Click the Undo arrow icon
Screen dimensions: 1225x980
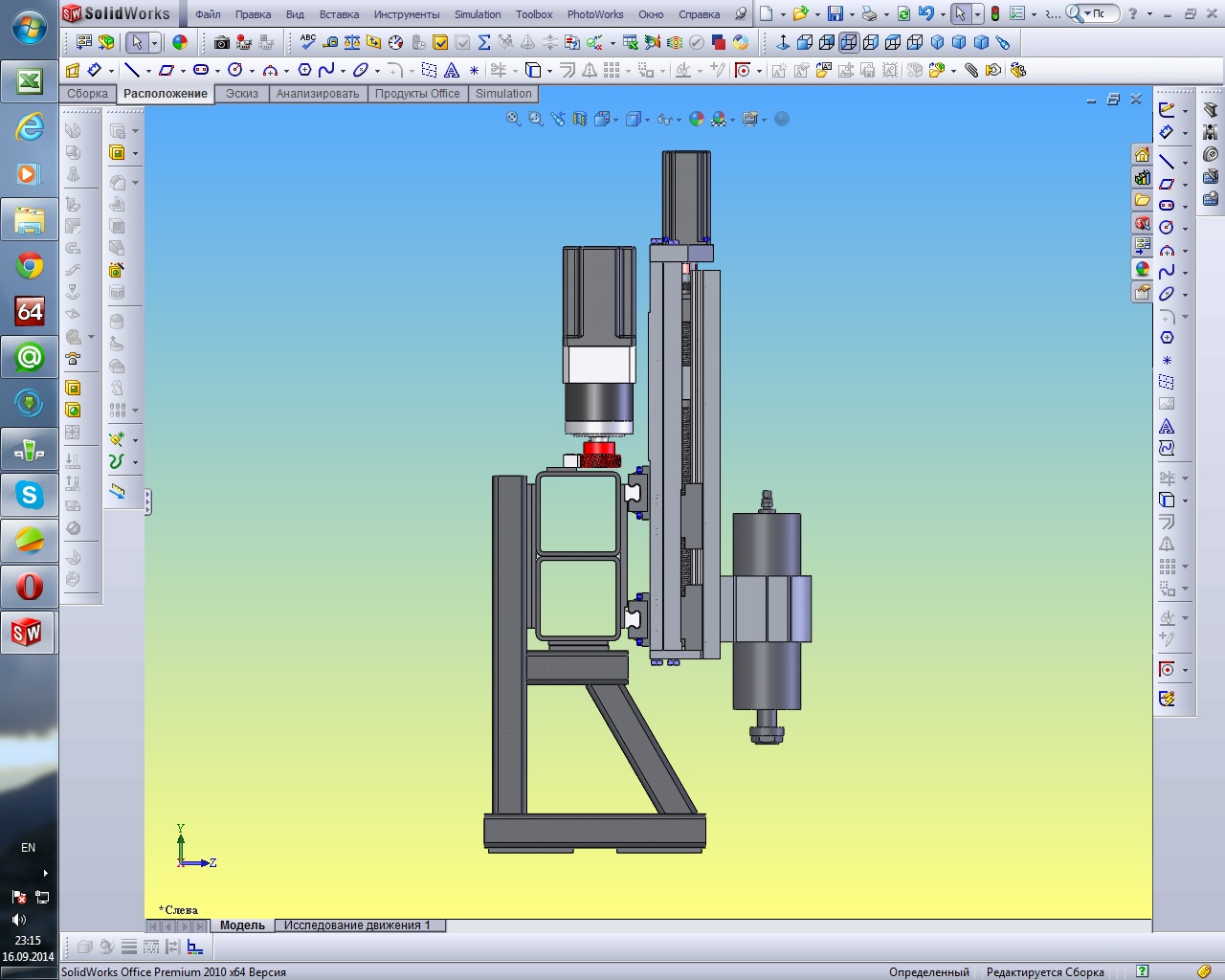point(925,13)
